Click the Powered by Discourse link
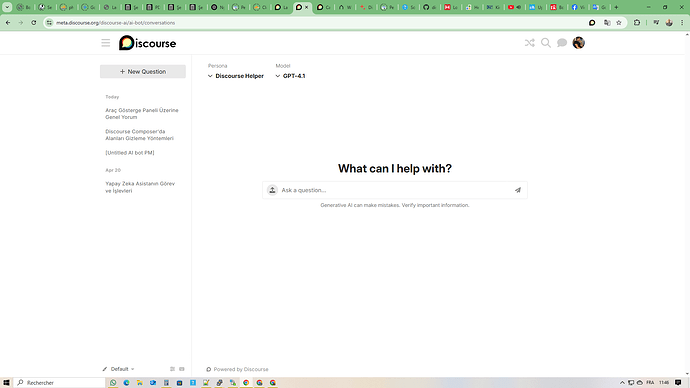 (237, 369)
